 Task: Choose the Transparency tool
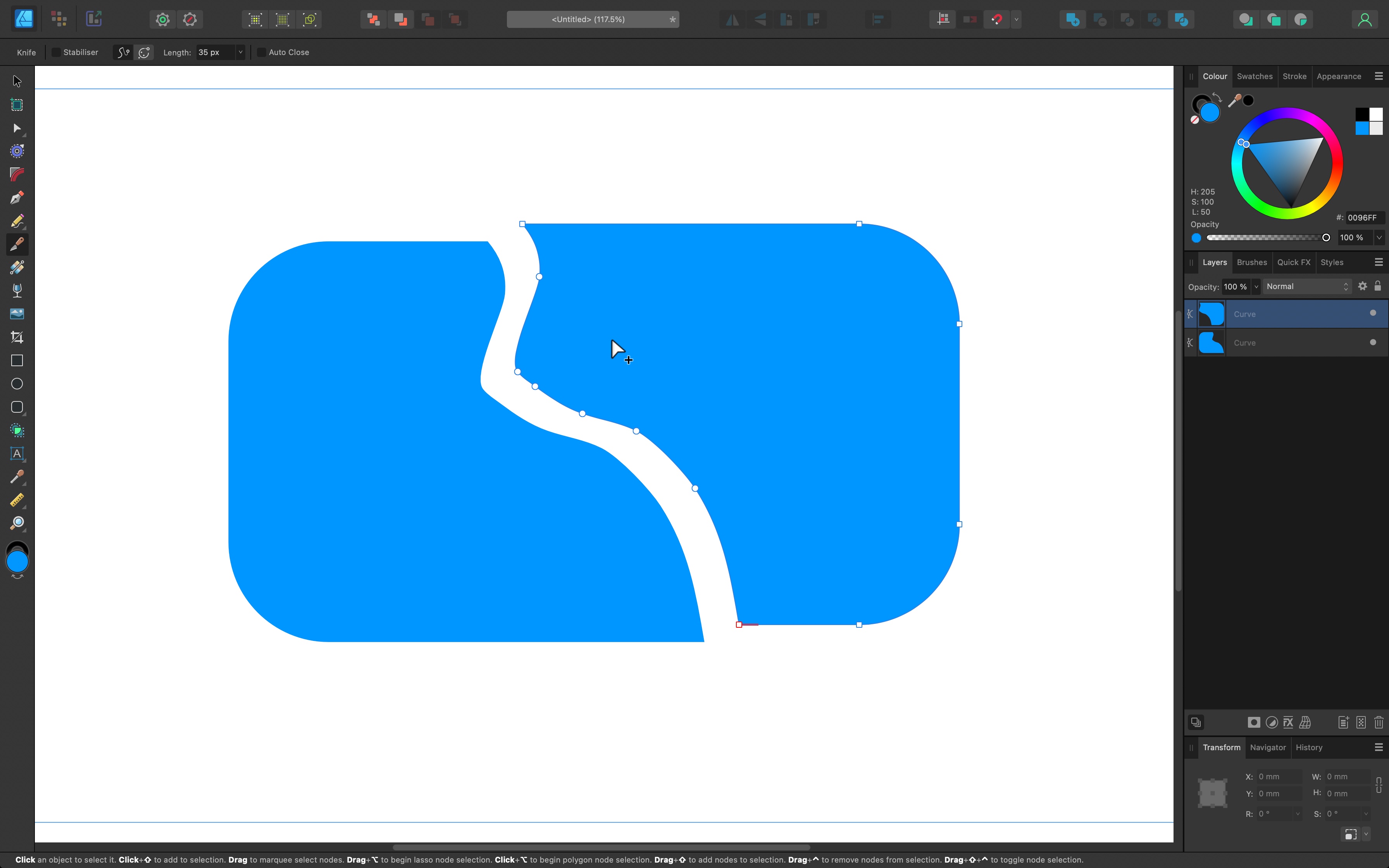[x=17, y=290]
